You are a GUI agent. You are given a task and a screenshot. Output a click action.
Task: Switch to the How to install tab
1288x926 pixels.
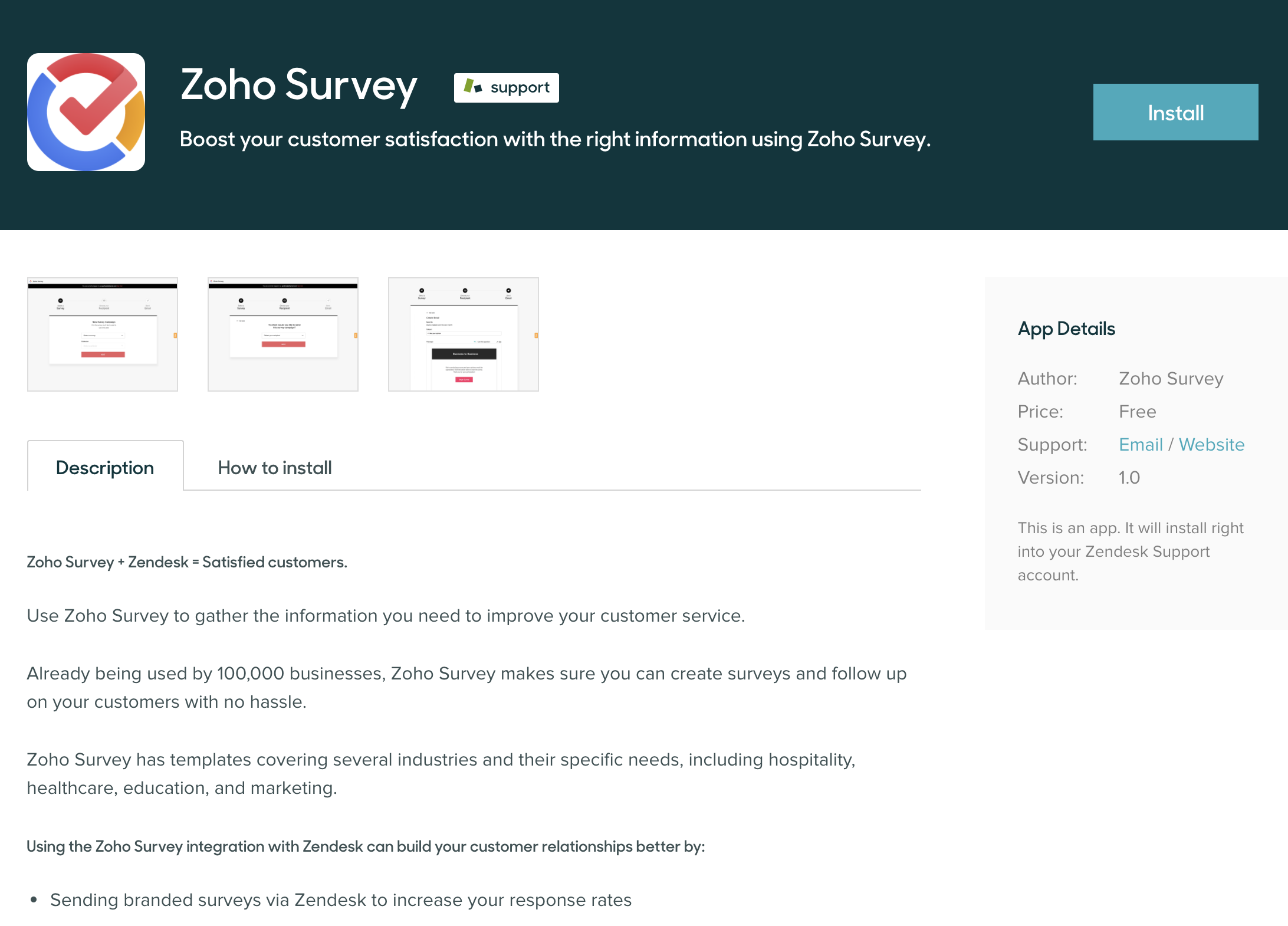click(275, 468)
